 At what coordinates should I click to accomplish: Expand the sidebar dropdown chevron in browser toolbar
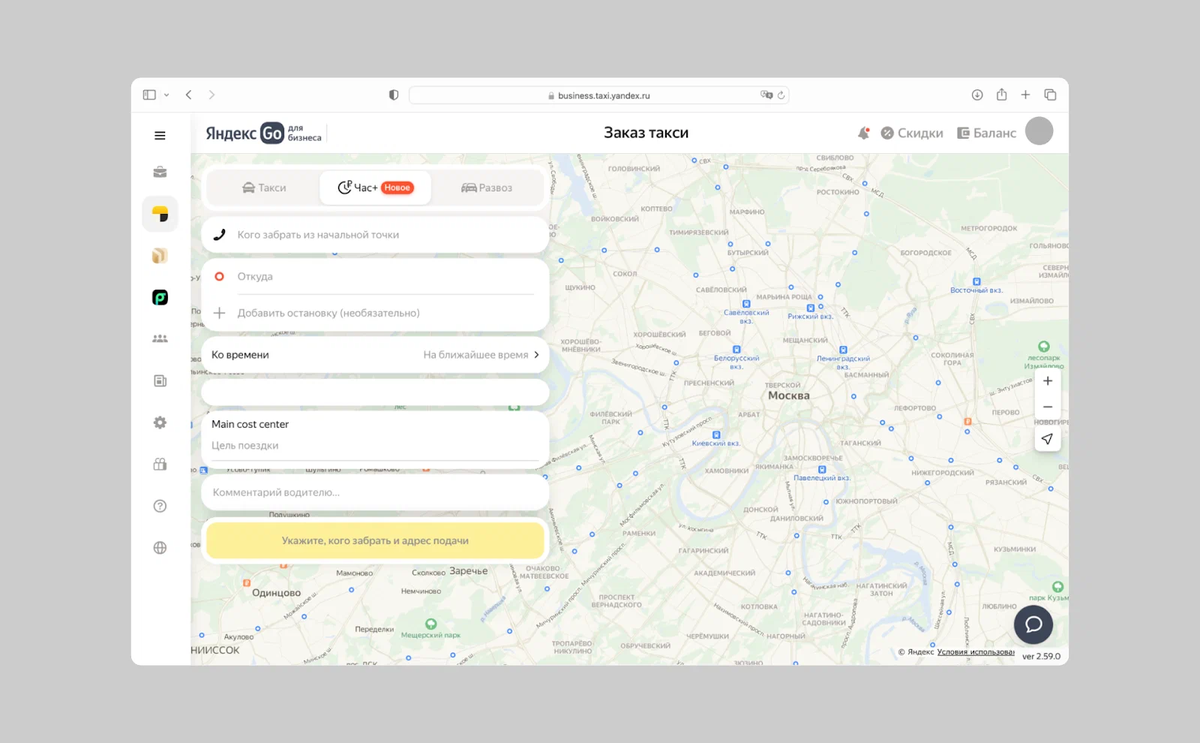point(166,95)
